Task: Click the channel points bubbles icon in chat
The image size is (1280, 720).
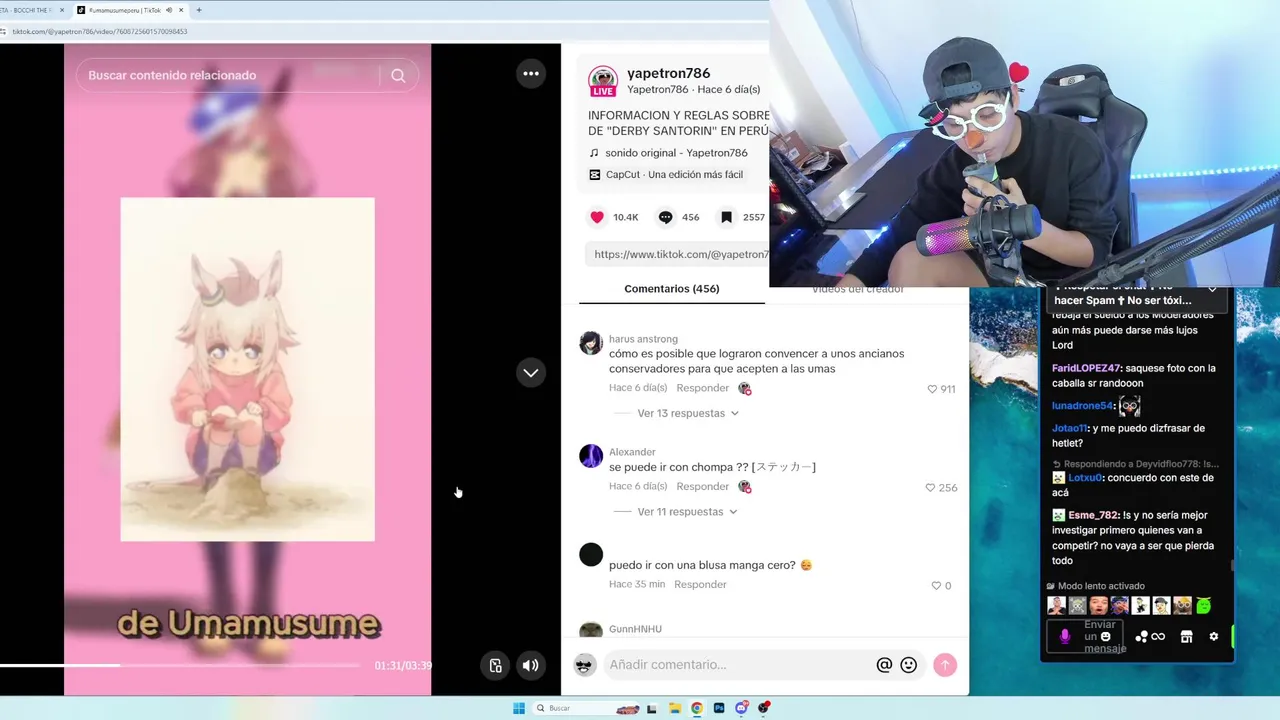Action: tap(1141, 637)
